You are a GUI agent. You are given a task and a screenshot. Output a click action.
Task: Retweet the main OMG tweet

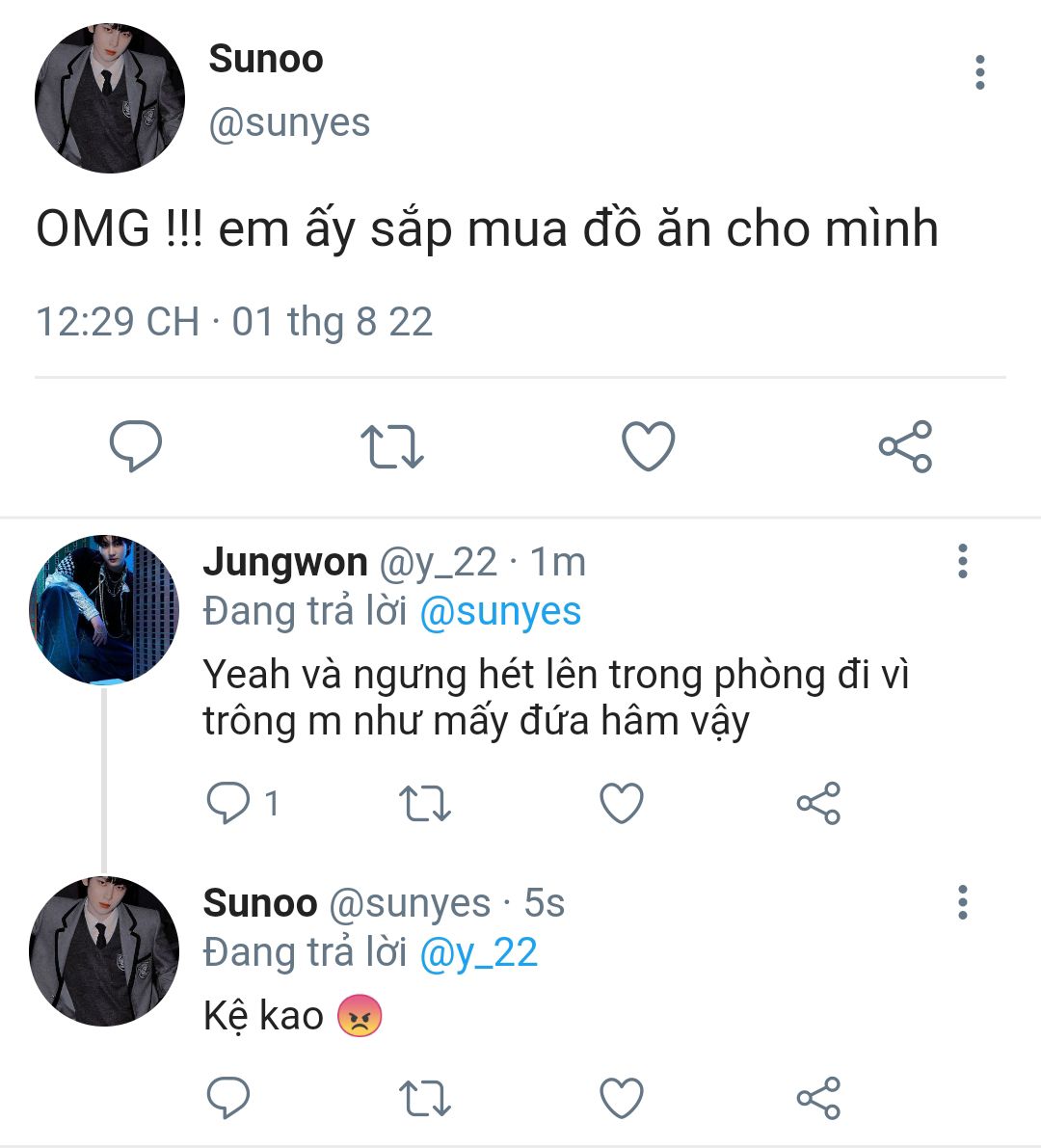click(392, 446)
